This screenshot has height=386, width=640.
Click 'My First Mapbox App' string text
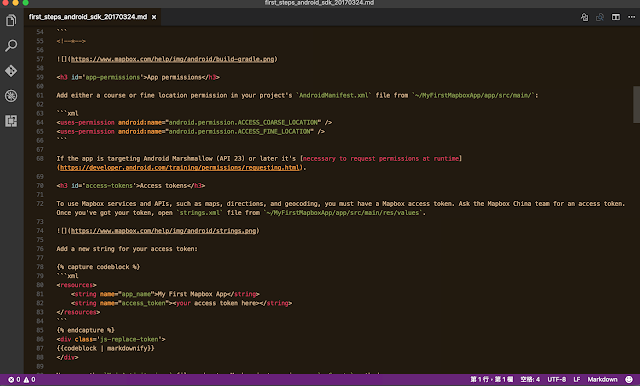click(191, 294)
